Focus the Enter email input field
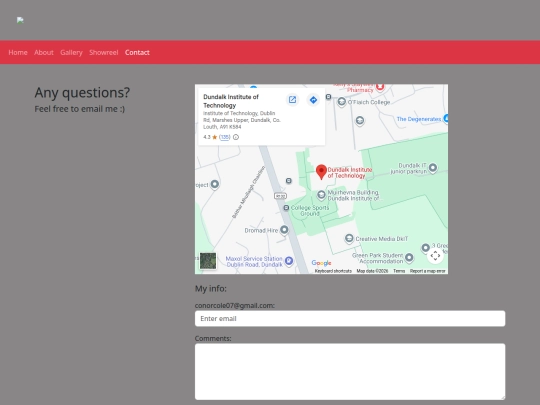 tap(350, 319)
